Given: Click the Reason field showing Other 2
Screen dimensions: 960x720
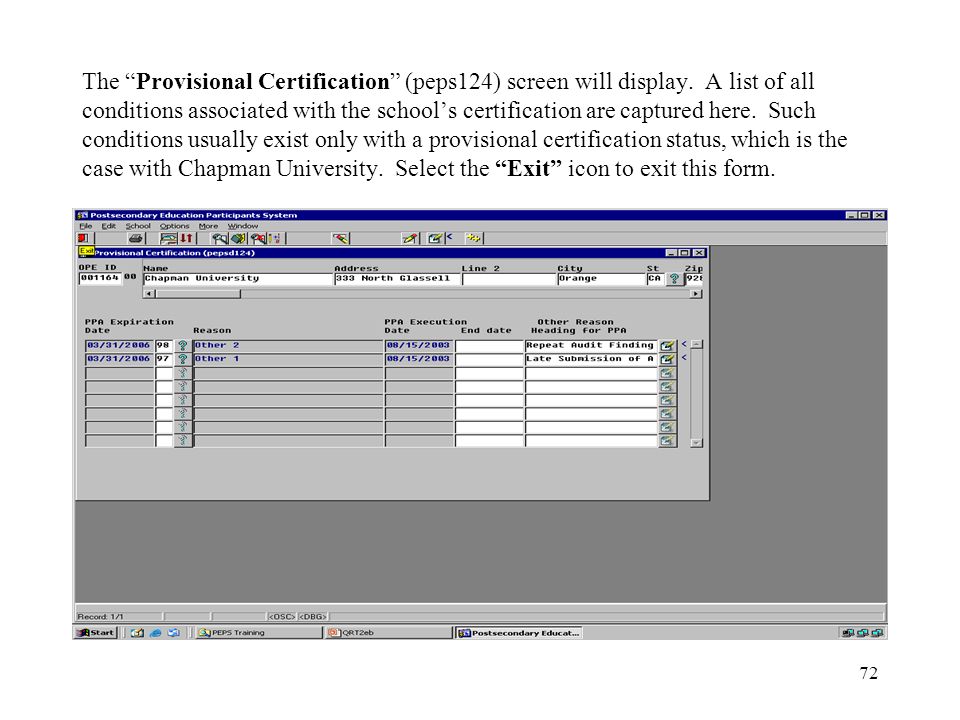Looking at the screenshot, I should [x=288, y=346].
